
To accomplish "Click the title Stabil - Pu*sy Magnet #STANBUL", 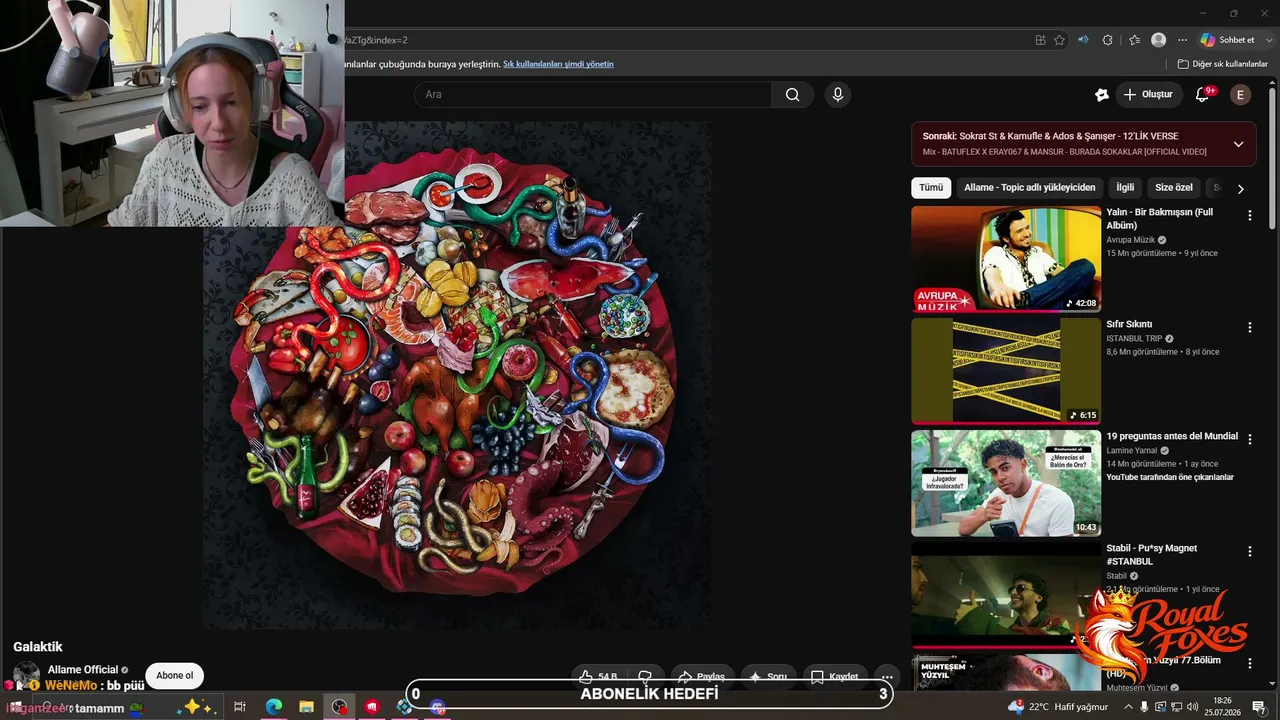I will pos(1152,555).
